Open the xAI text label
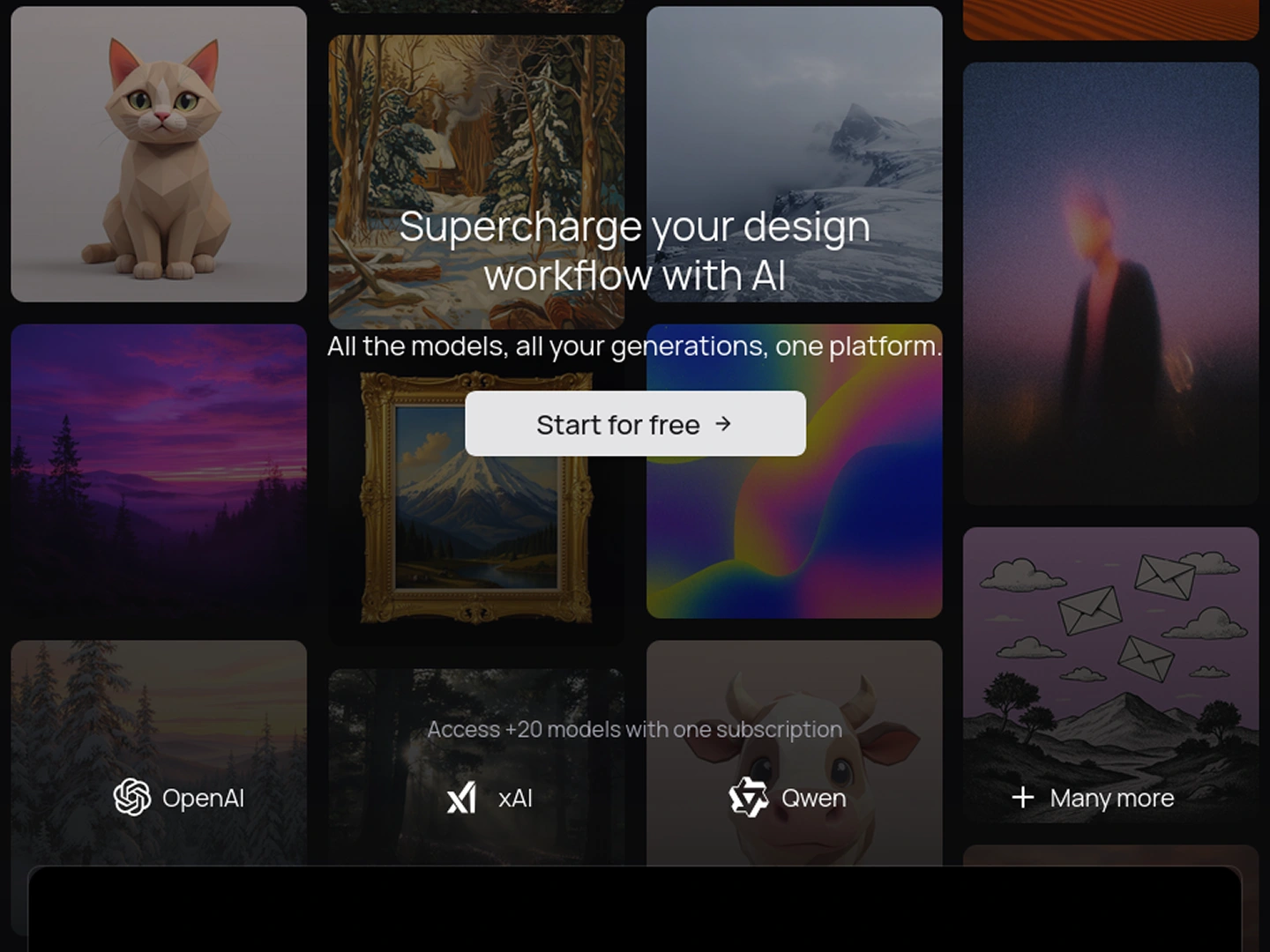This screenshot has width=1270, height=952. (515, 798)
